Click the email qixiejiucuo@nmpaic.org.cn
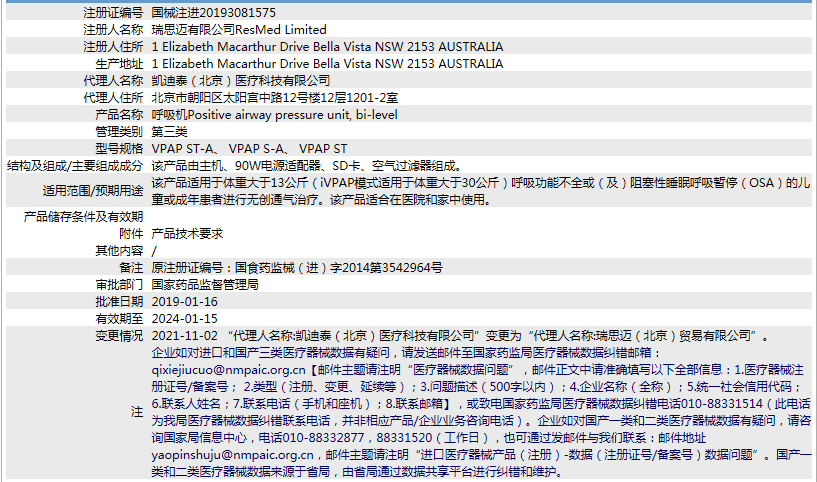The image size is (817, 482). (228, 370)
